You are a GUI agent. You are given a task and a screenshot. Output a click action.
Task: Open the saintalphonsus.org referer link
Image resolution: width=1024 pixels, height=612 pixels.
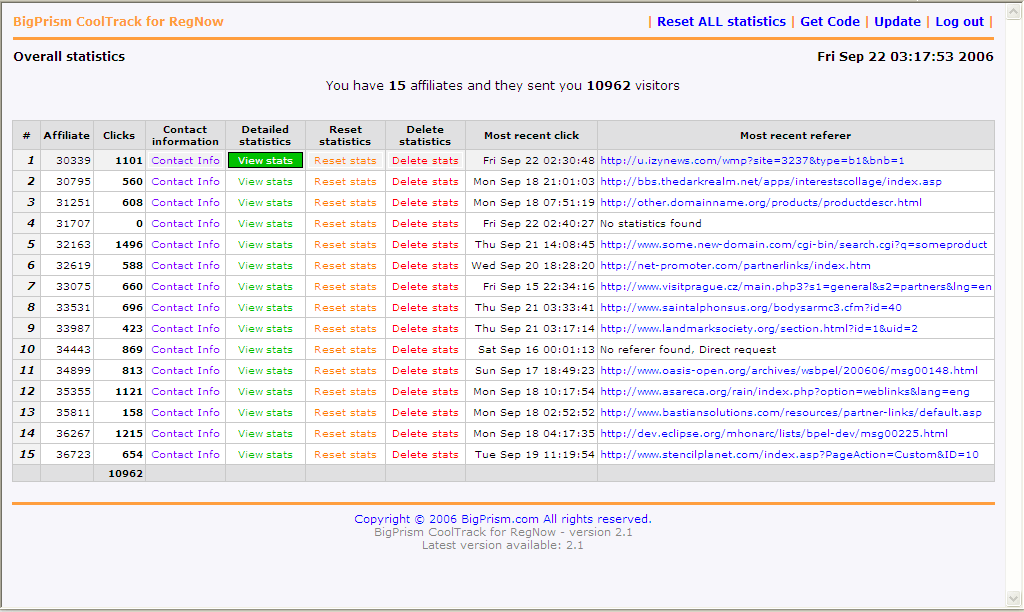click(x=751, y=307)
